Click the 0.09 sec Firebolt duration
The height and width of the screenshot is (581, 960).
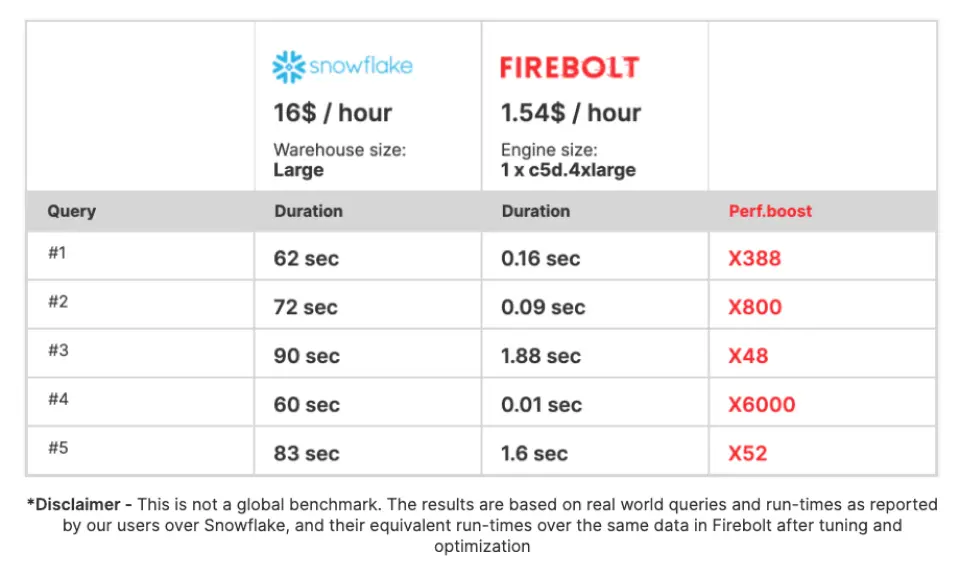[x=542, y=308]
